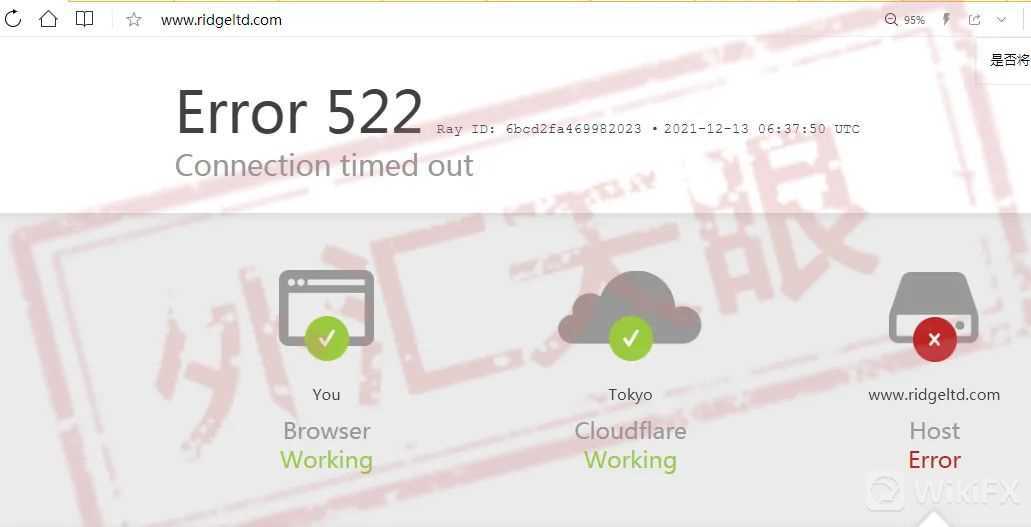The image size is (1031, 527).
Task: Click the red X error badge on the host
Action: point(934,339)
